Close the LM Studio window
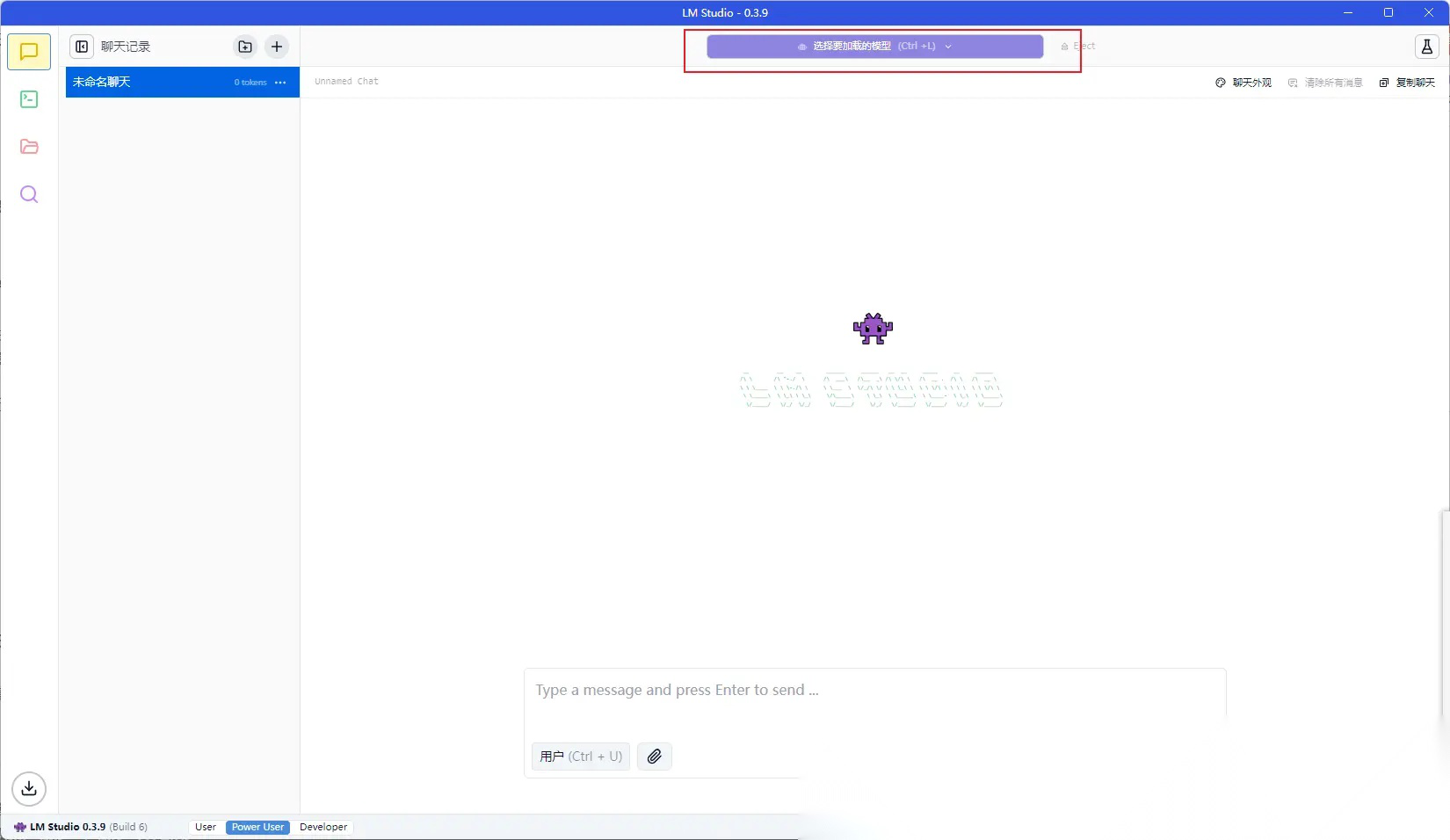1450x840 pixels. pyautogui.click(x=1429, y=12)
